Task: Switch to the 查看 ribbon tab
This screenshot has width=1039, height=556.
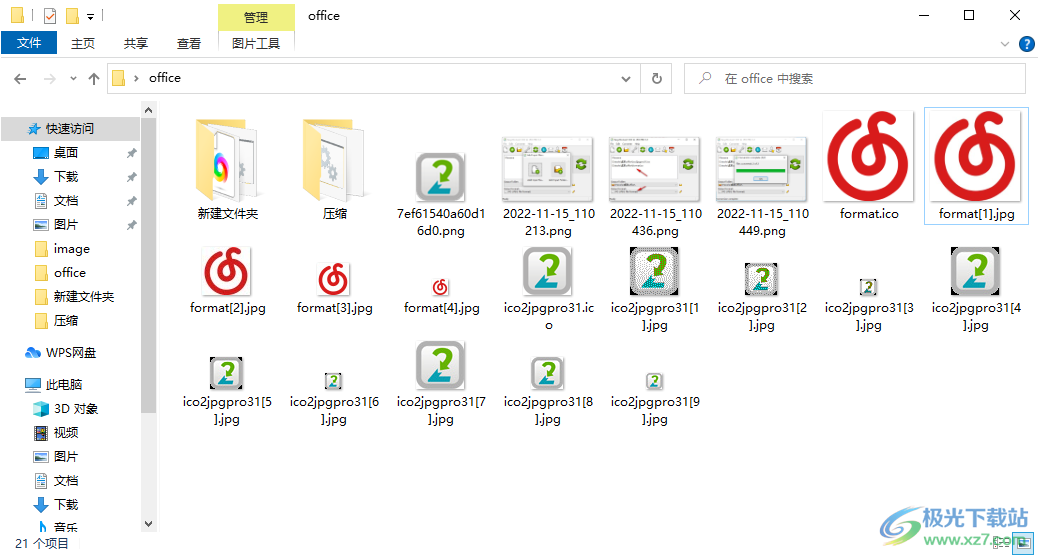Action: (x=189, y=43)
